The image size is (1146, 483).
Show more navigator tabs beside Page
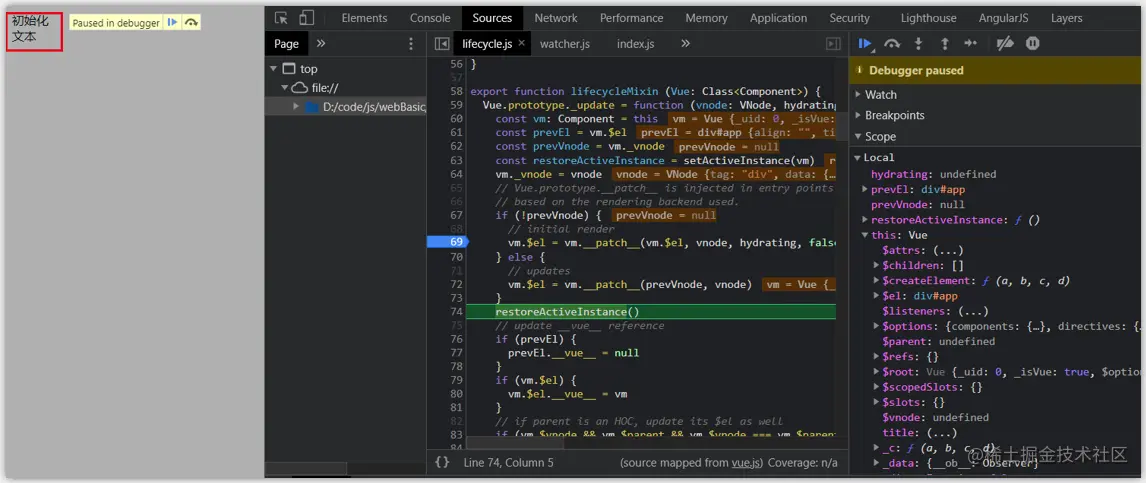(x=321, y=44)
